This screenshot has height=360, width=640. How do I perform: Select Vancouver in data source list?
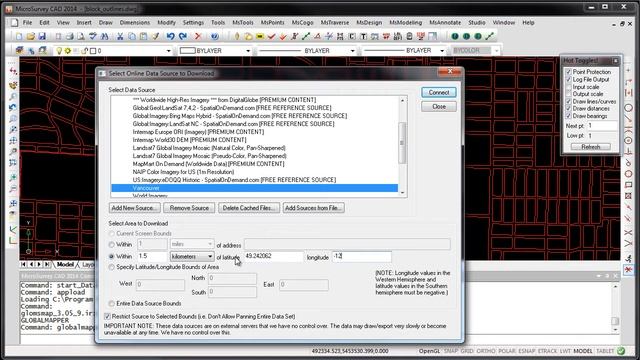click(x=254, y=188)
